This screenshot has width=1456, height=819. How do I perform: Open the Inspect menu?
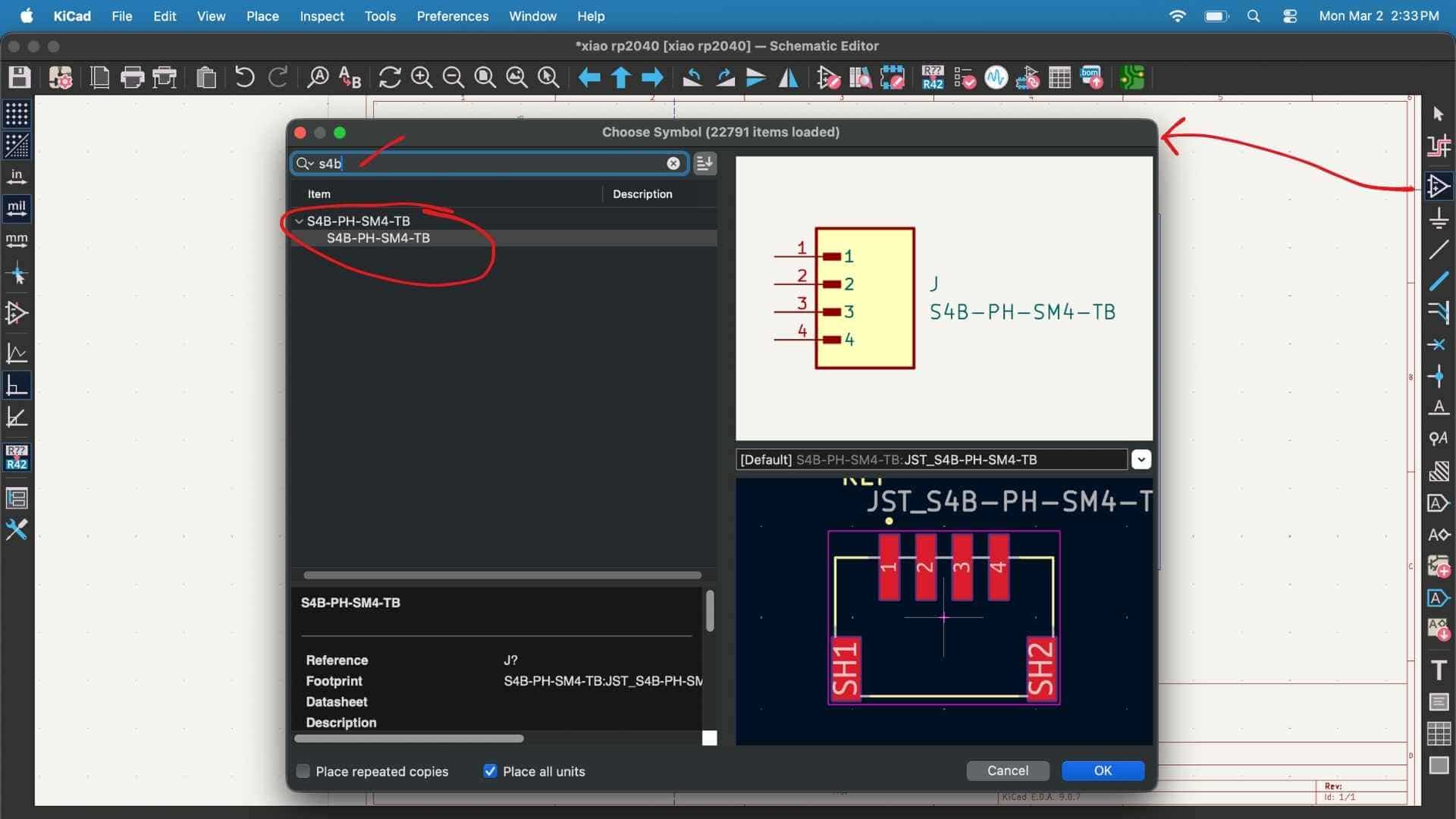point(321,16)
